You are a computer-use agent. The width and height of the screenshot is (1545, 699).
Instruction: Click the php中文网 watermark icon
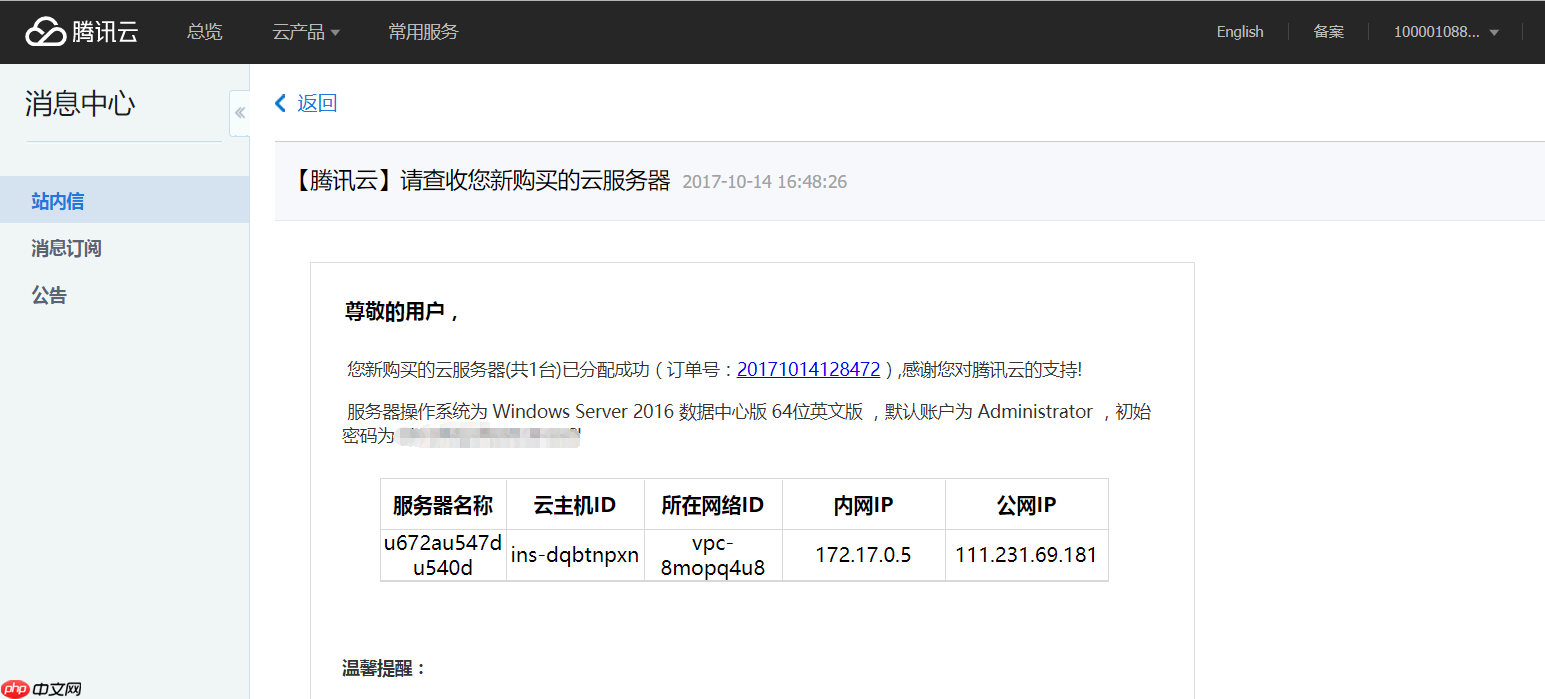tap(13, 688)
